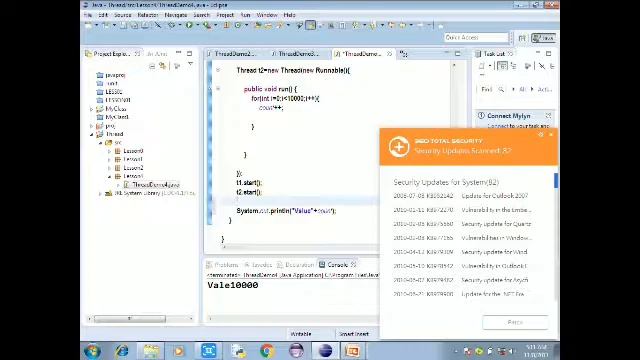This screenshot has width=640, height=360.
Task: Start the Debug launch icon
Action: 172,25
